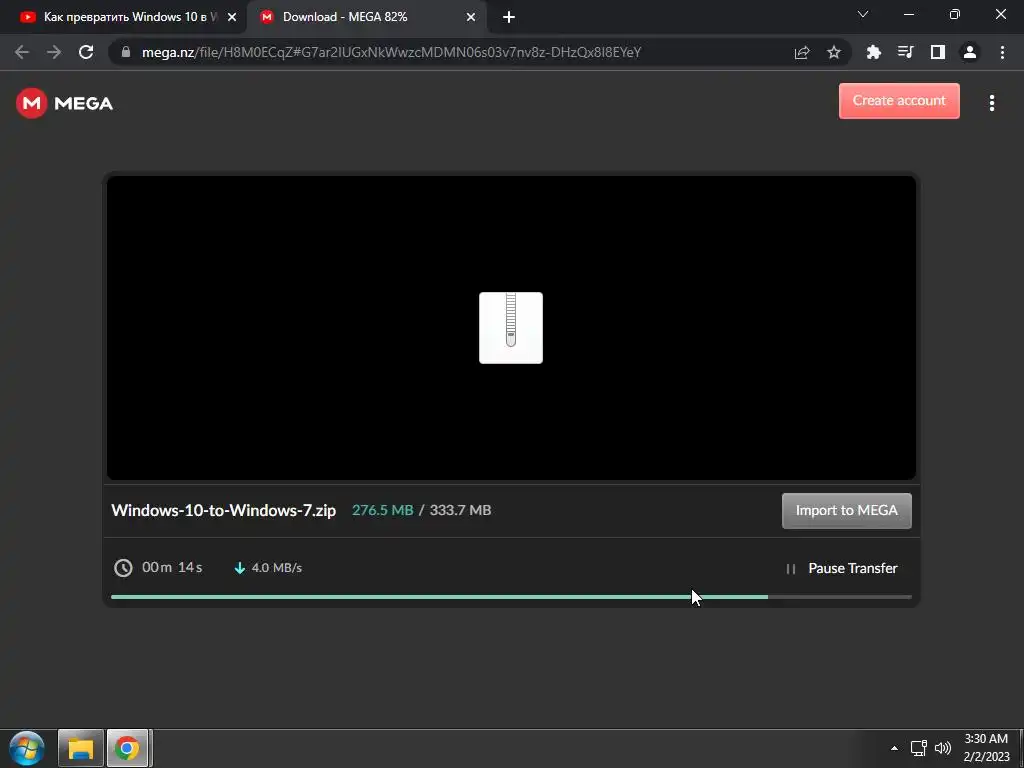Open the volume control tray icon

pos(943,748)
